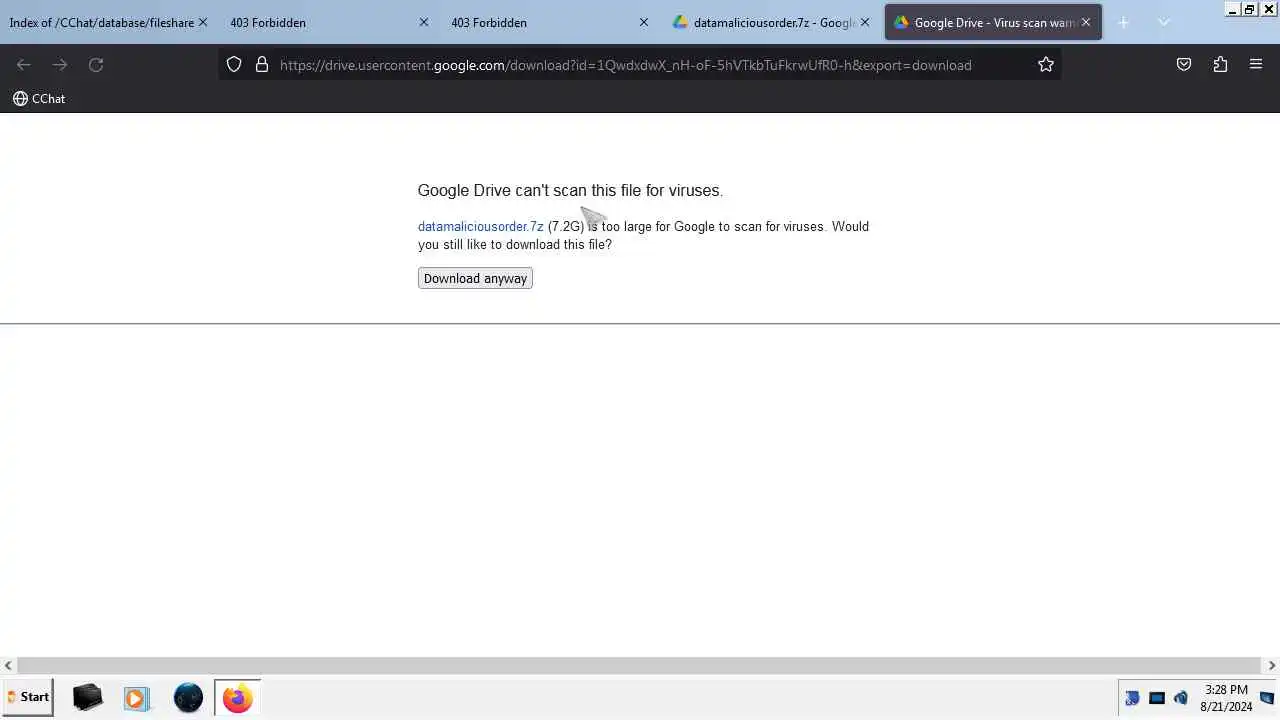The height and width of the screenshot is (720, 1280).
Task: Go forward to the next page
Action: (60, 64)
